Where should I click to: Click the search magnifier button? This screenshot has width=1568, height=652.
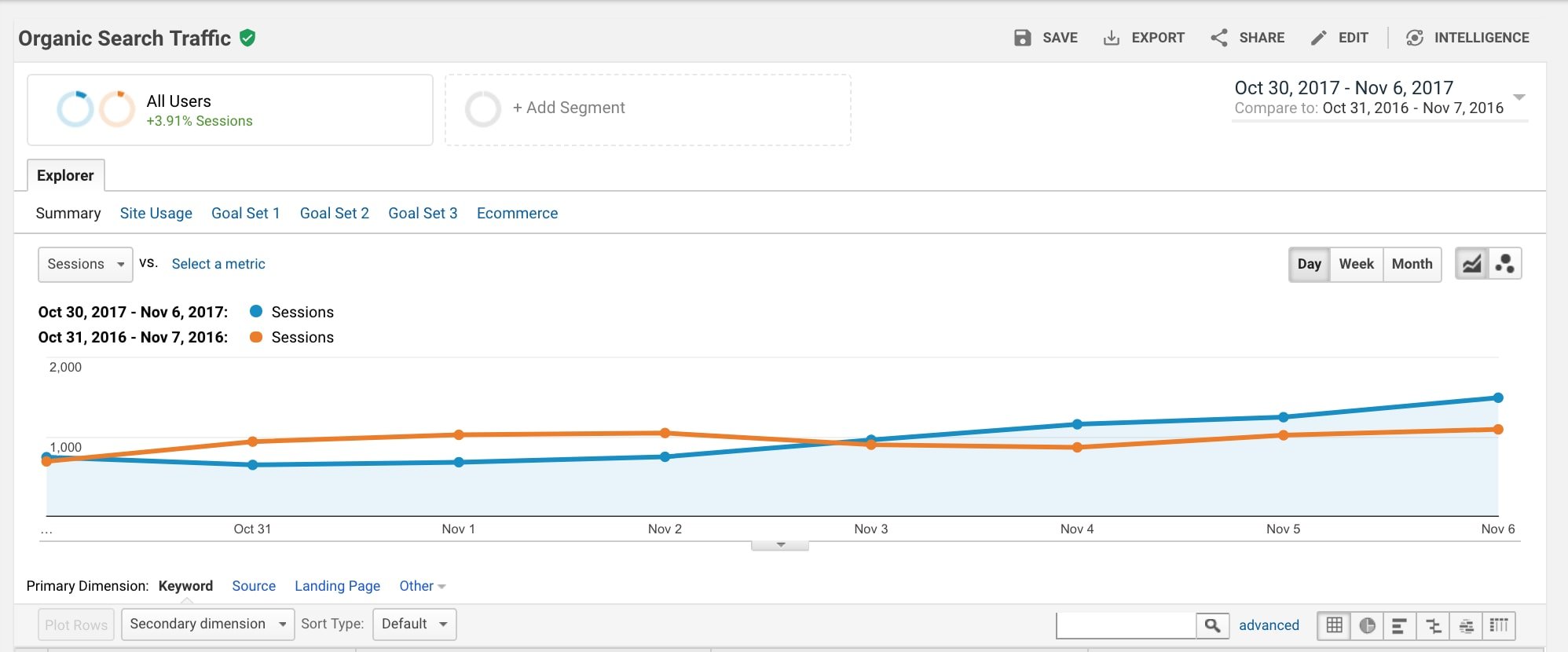(x=1212, y=625)
